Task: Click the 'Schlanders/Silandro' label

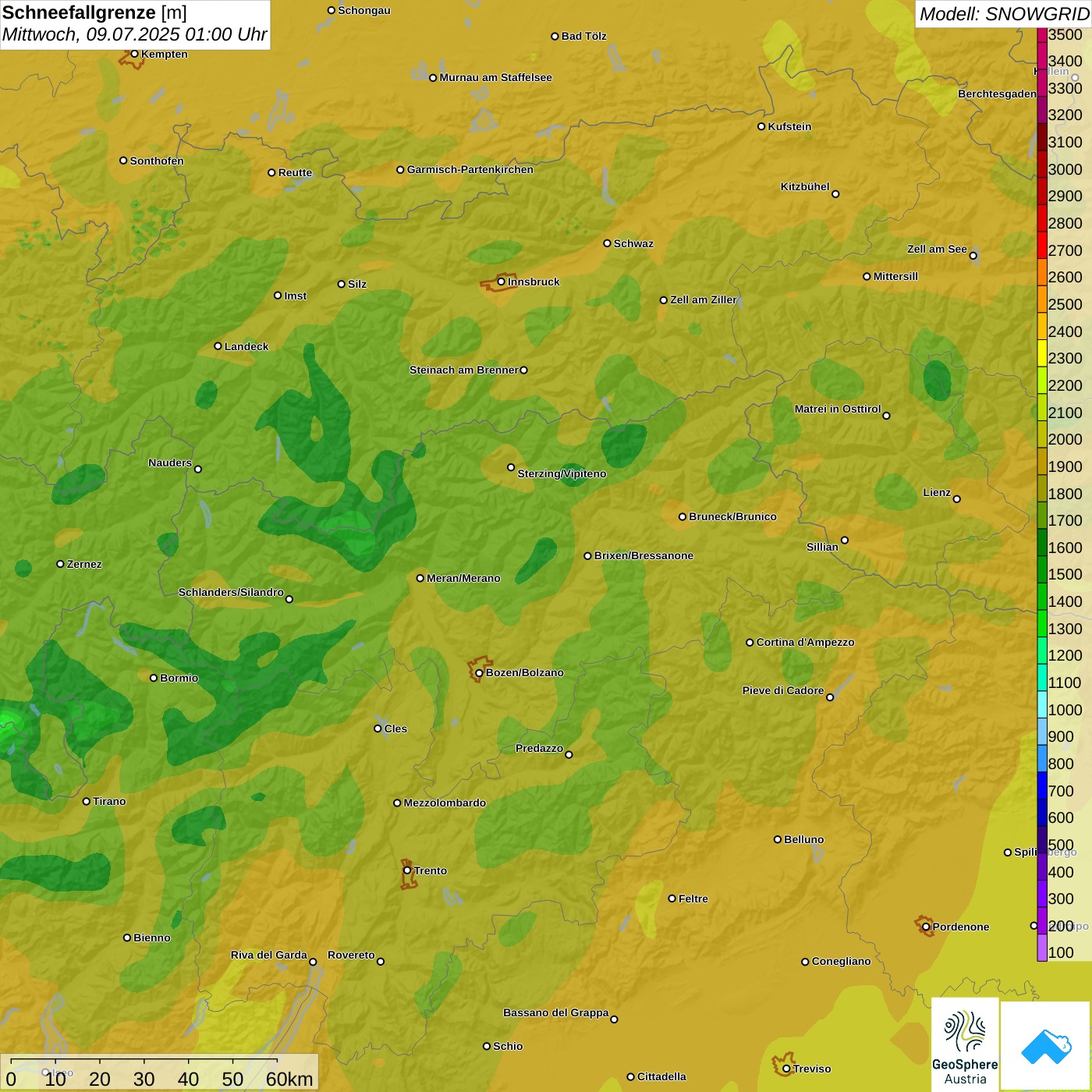Action: (231, 592)
